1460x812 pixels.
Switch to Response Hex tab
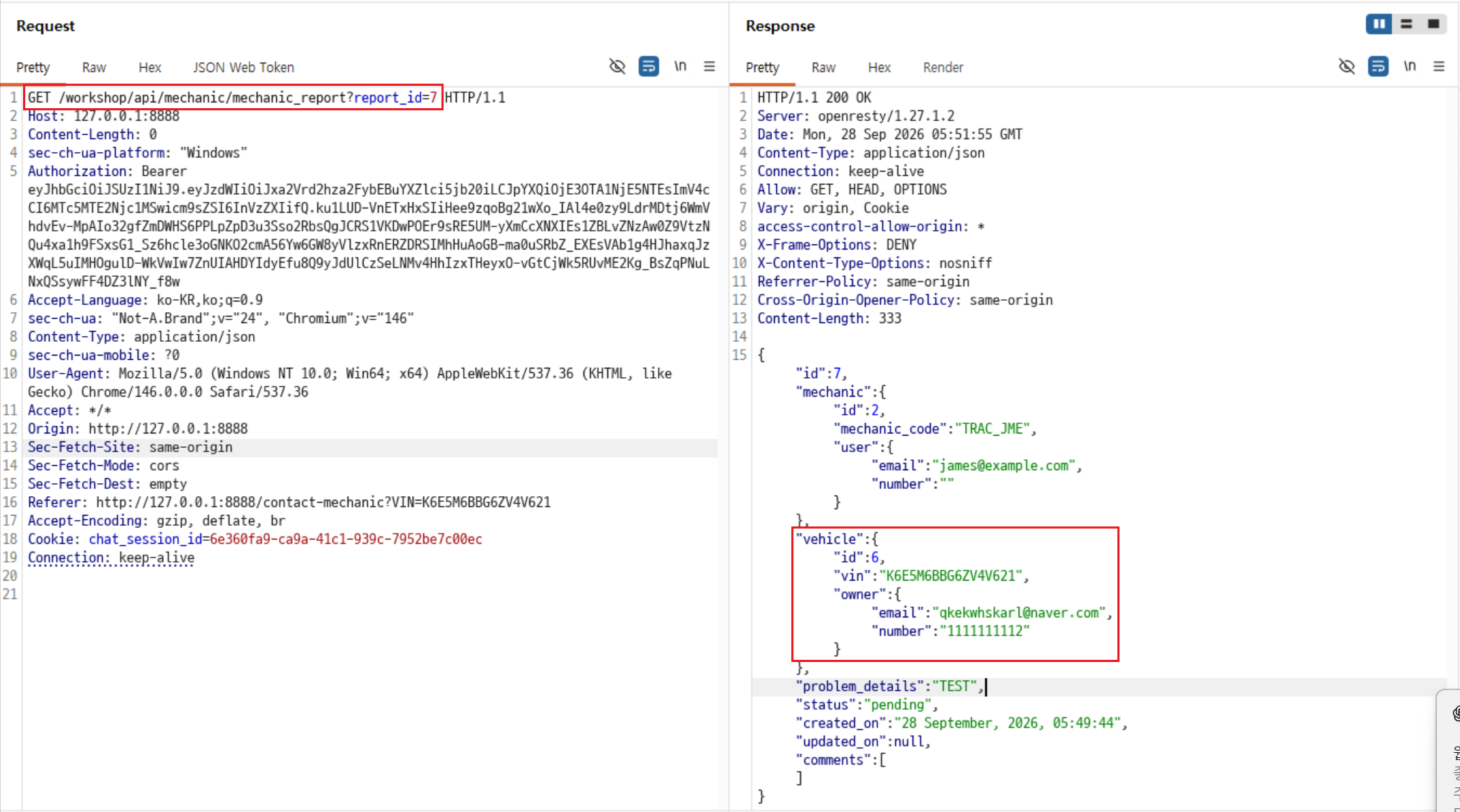879,67
